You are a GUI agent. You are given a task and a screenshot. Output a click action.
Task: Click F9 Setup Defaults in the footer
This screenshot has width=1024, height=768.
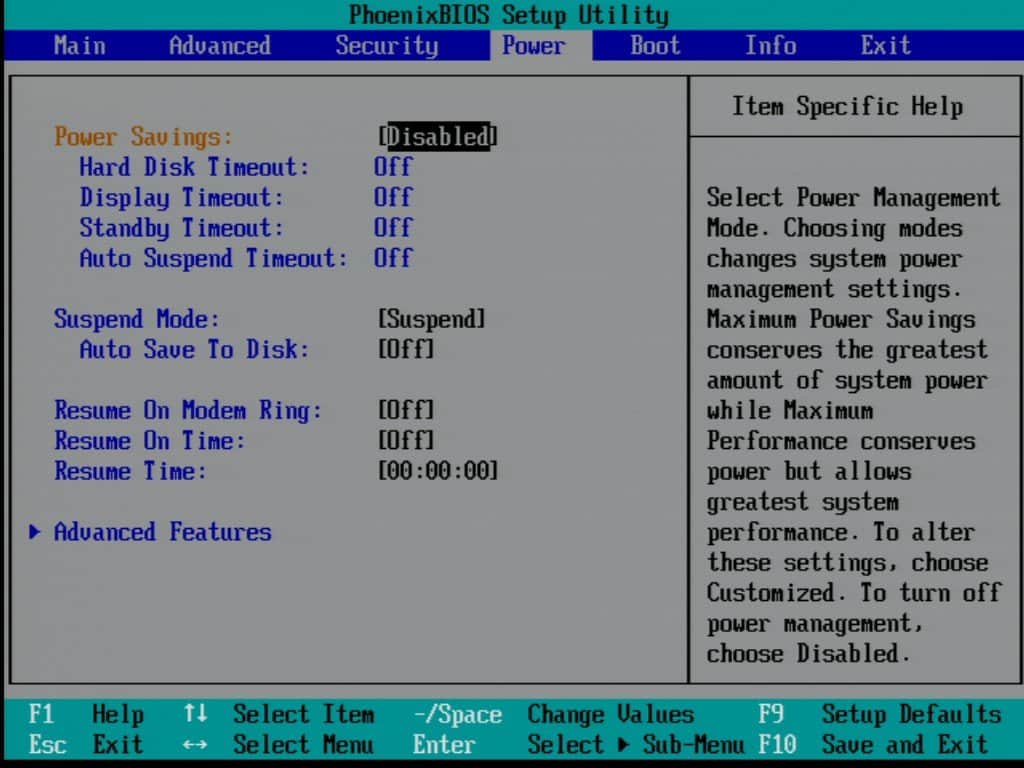(x=880, y=714)
